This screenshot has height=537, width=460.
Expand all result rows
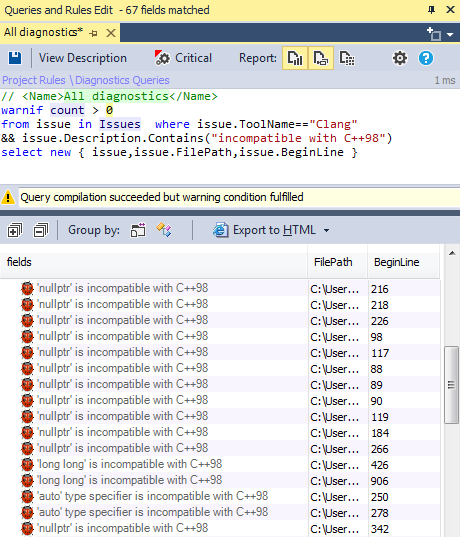(15, 230)
